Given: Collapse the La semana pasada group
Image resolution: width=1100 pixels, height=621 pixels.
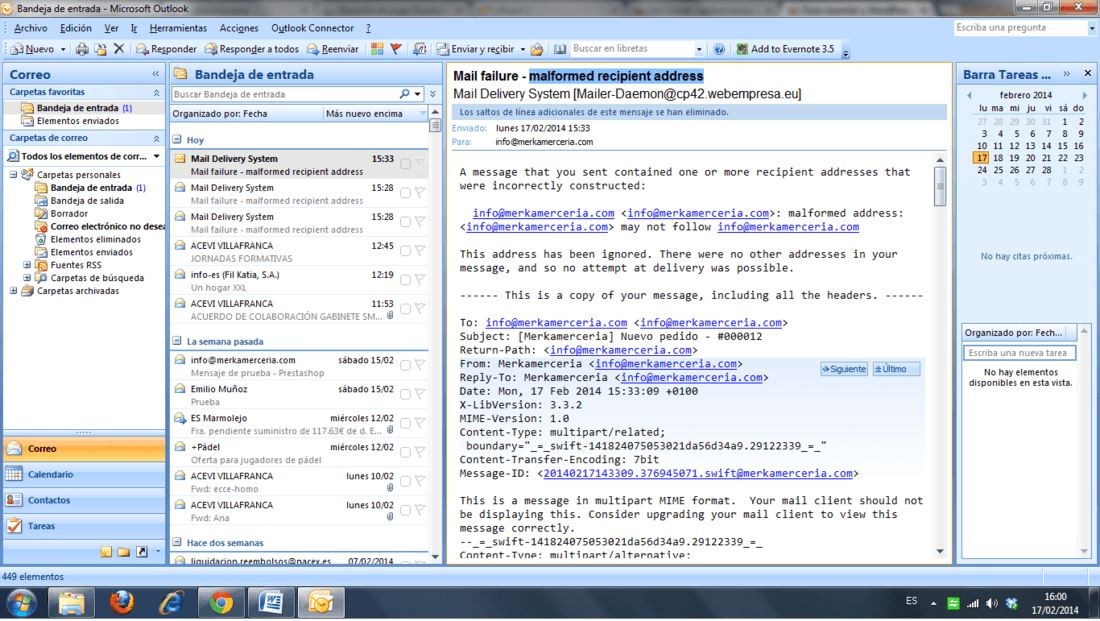Looking at the screenshot, I should click(177, 341).
